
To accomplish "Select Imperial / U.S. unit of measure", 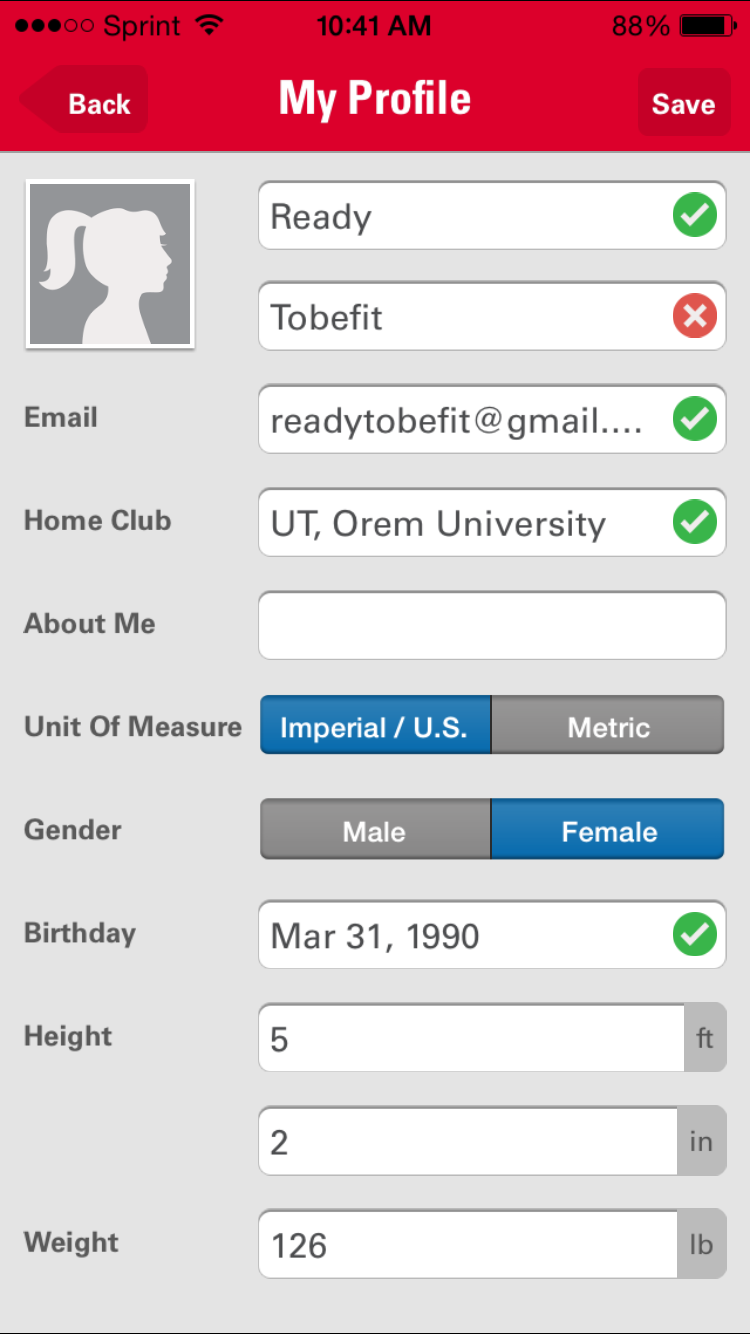I will pos(375,726).
